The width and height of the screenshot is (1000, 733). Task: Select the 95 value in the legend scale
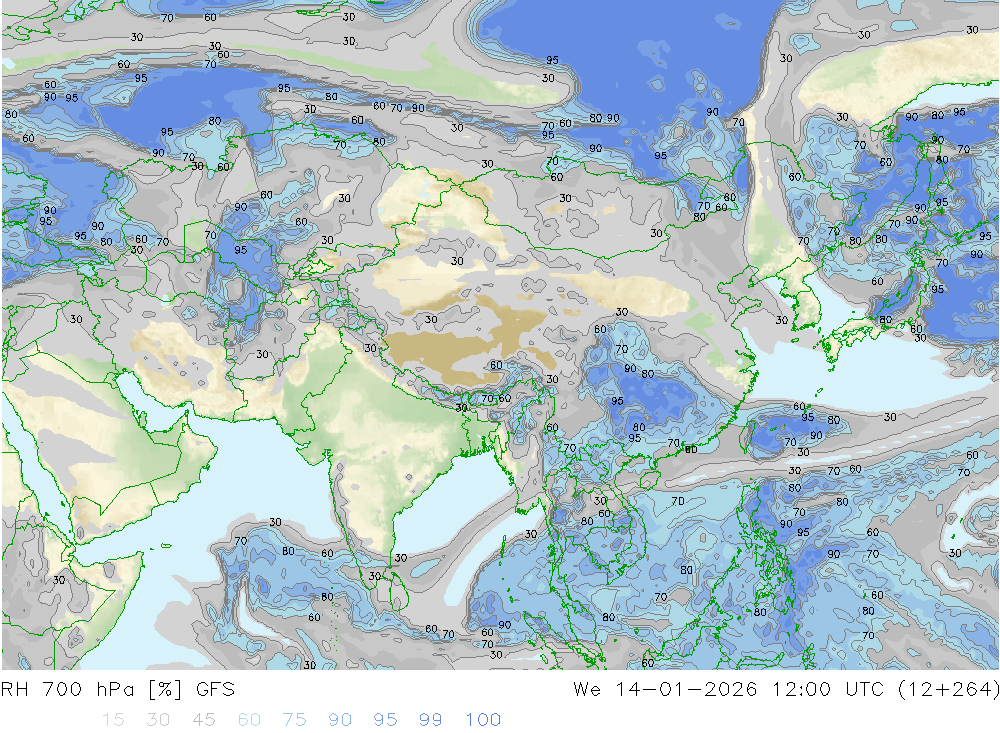386,720
